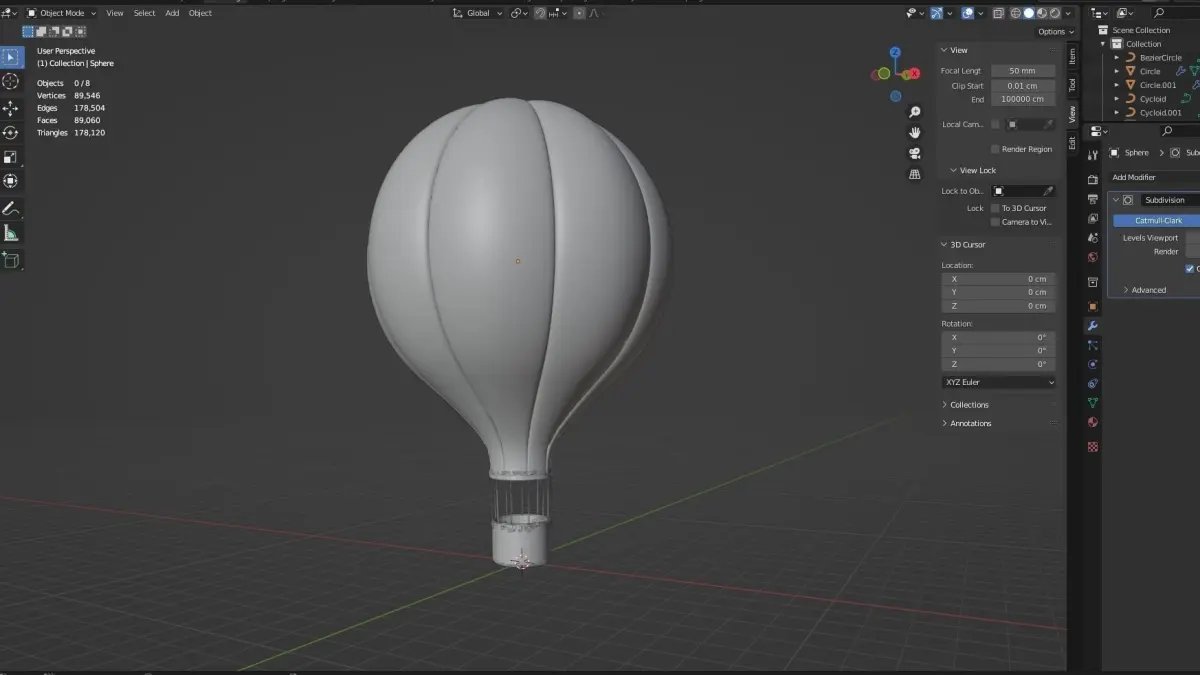
Task: Open the Physics properties tab icon
Action: coord(1093,364)
